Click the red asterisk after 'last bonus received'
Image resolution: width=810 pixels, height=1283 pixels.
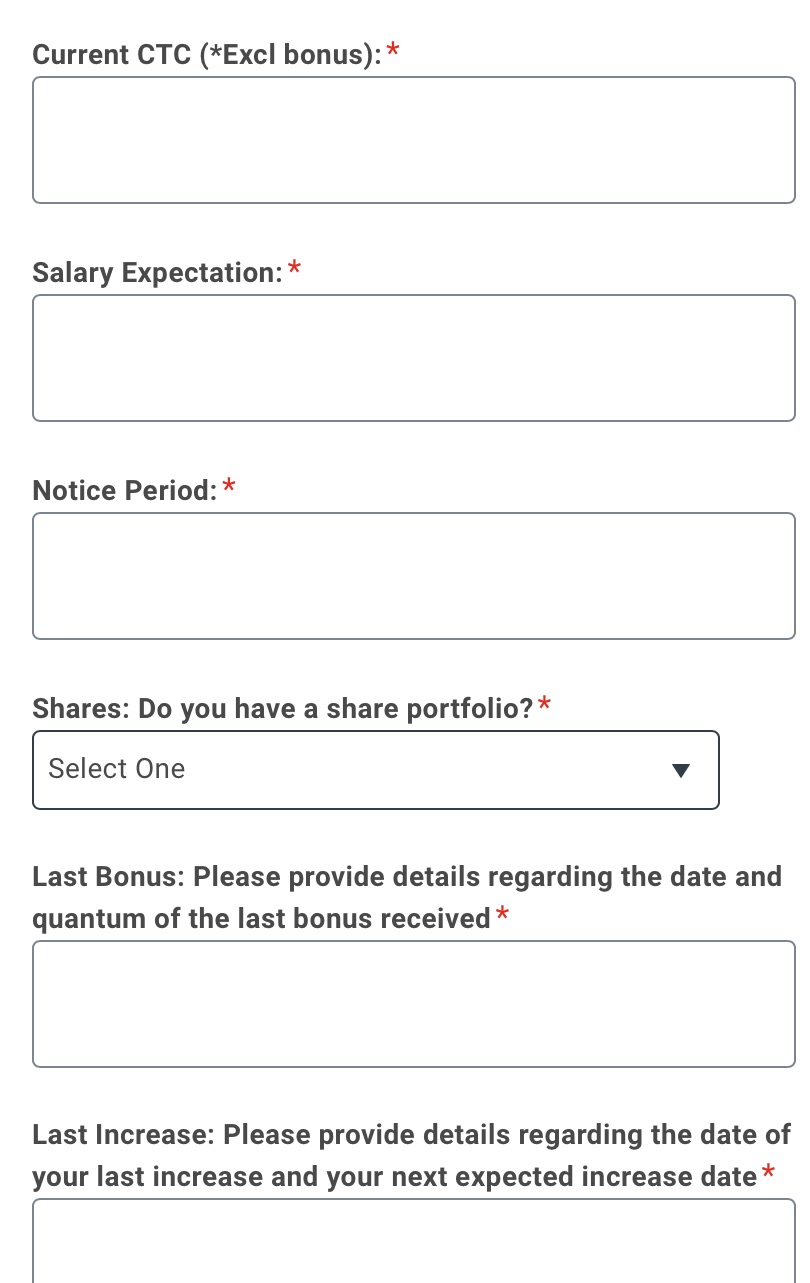(x=502, y=915)
